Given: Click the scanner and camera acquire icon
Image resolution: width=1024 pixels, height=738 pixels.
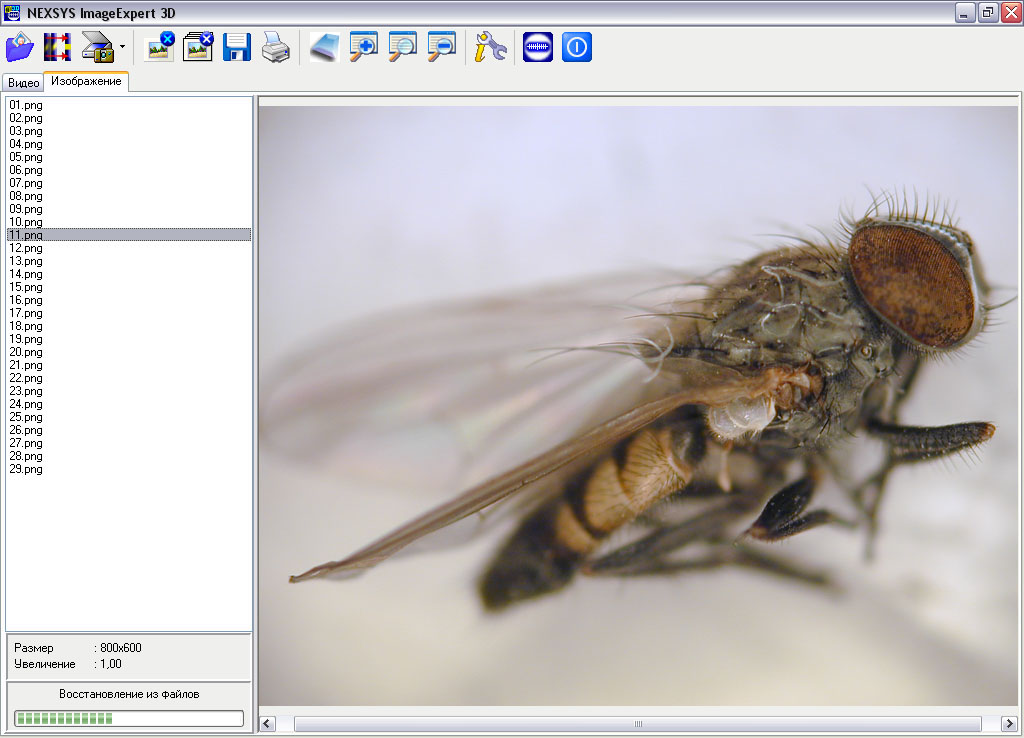Looking at the screenshot, I should click(98, 47).
